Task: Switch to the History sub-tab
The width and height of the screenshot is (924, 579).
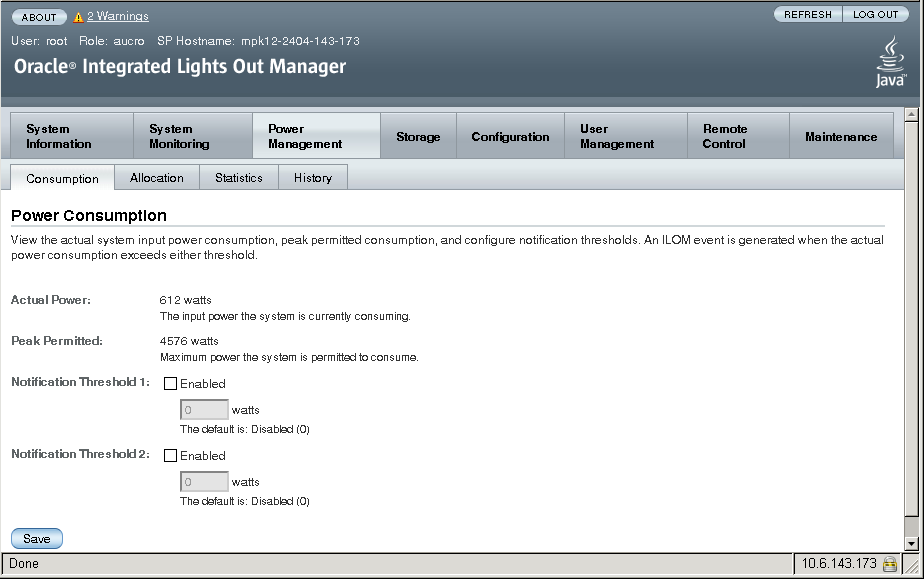Action: point(313,177)
